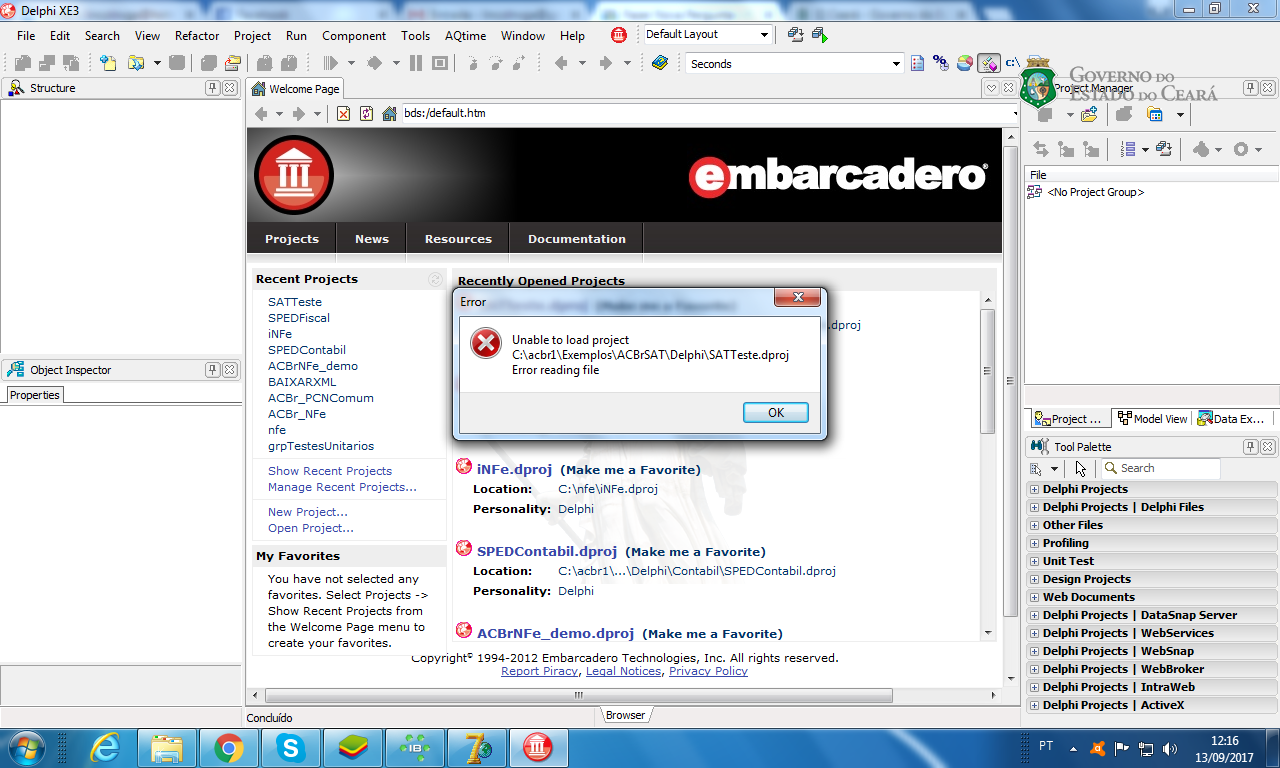Image resolution: width=1280 pixels, height=768 pixels.
Task: Open the Component menu
Action: (x=354, y=35)
